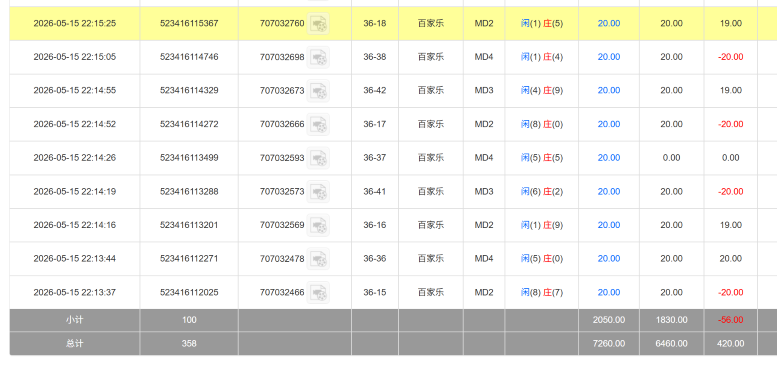Select order number 523416112271
Image resolution: width=777 pixels, height=365 pixels.
(189, 259)
